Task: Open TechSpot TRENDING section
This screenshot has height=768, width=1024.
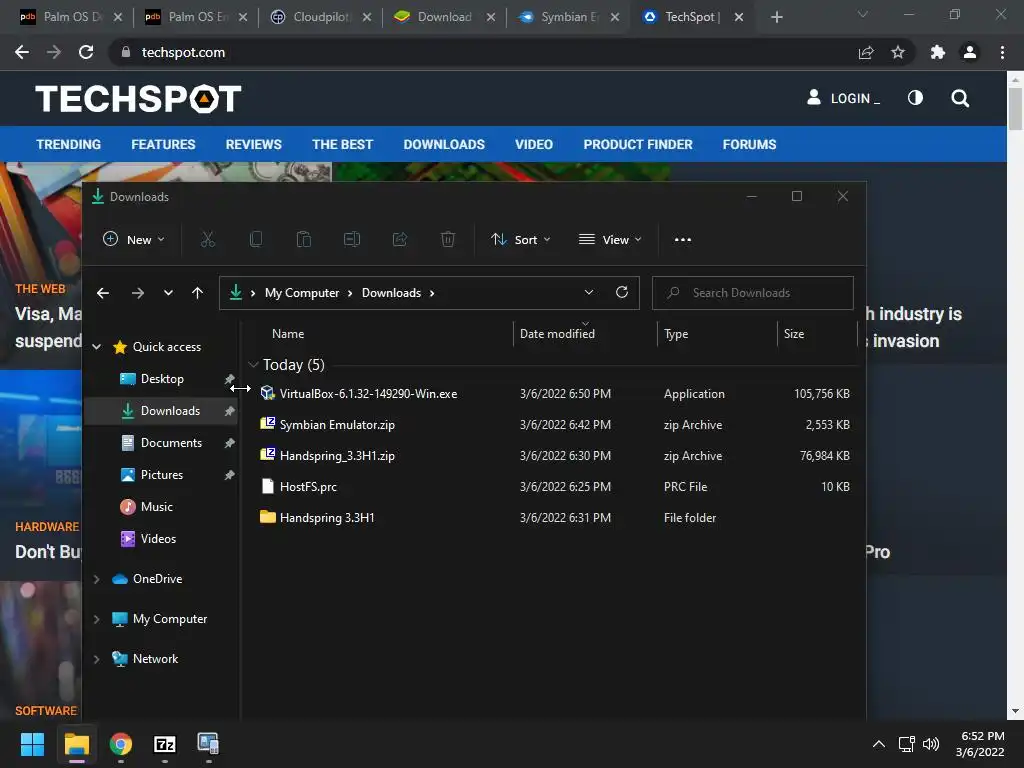Action: point(69,144)
